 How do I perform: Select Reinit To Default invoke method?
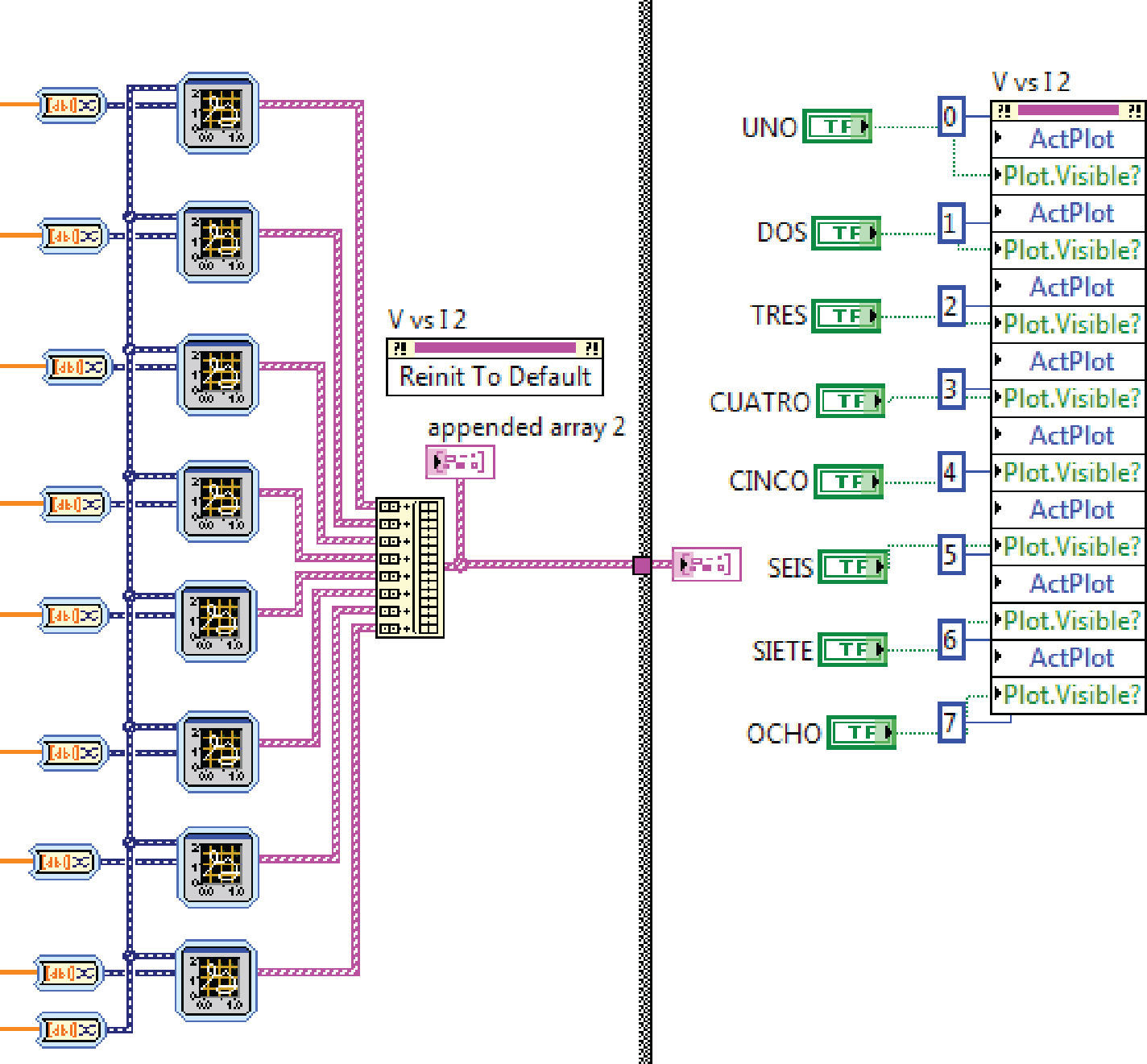(x=495, y=376)
